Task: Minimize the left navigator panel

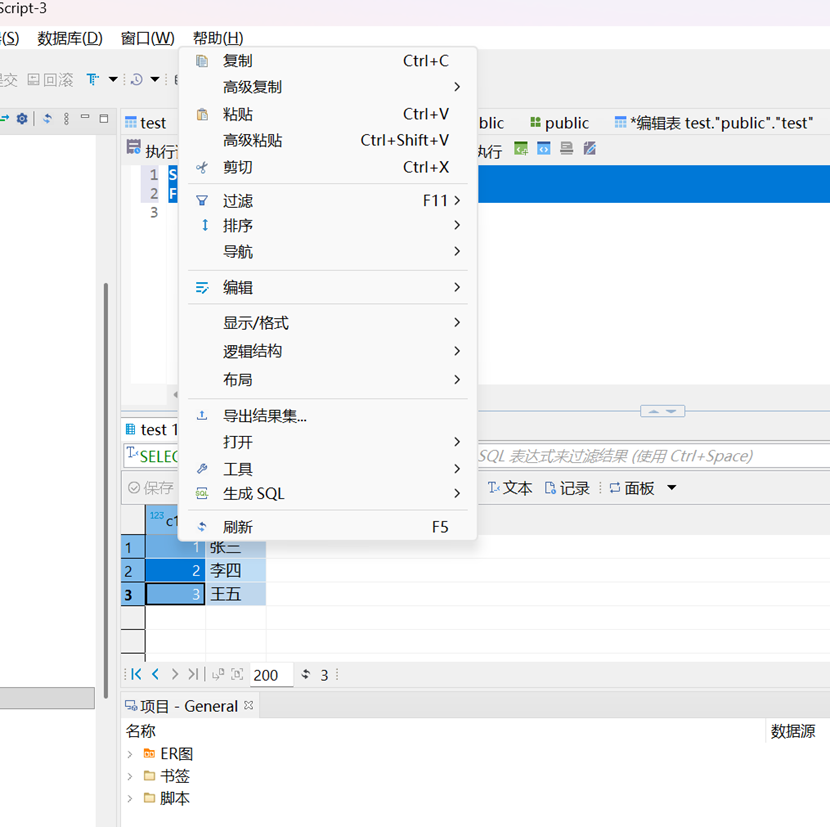Action: tap(85, 119)
